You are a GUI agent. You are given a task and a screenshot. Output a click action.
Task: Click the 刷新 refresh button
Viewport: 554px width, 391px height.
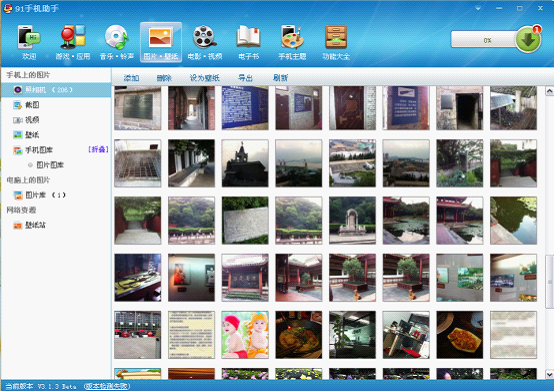coord(280,78)
